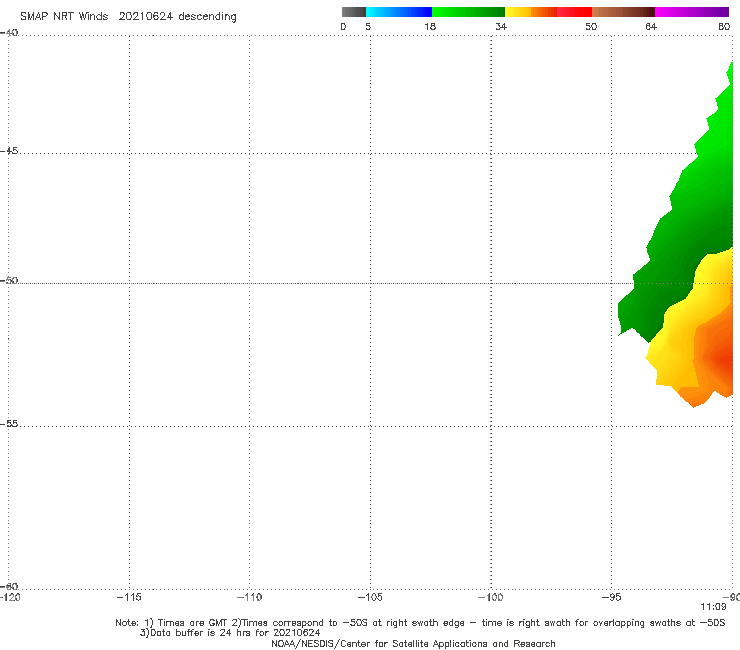Click the dark red-orange wind maximum region

tap(722, 361)
